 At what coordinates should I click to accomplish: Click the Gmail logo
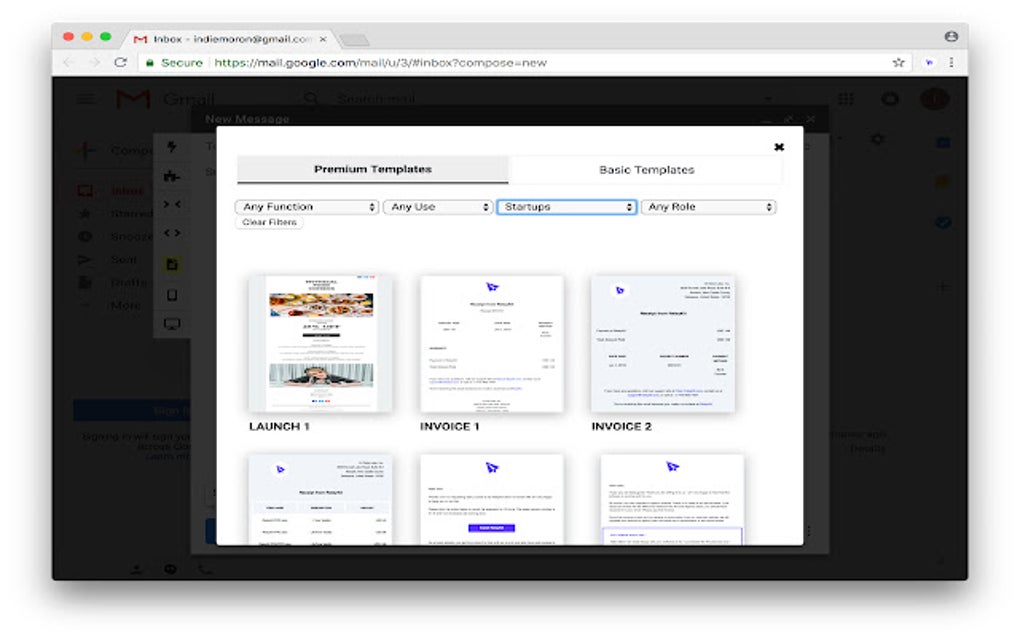[165, 100]
